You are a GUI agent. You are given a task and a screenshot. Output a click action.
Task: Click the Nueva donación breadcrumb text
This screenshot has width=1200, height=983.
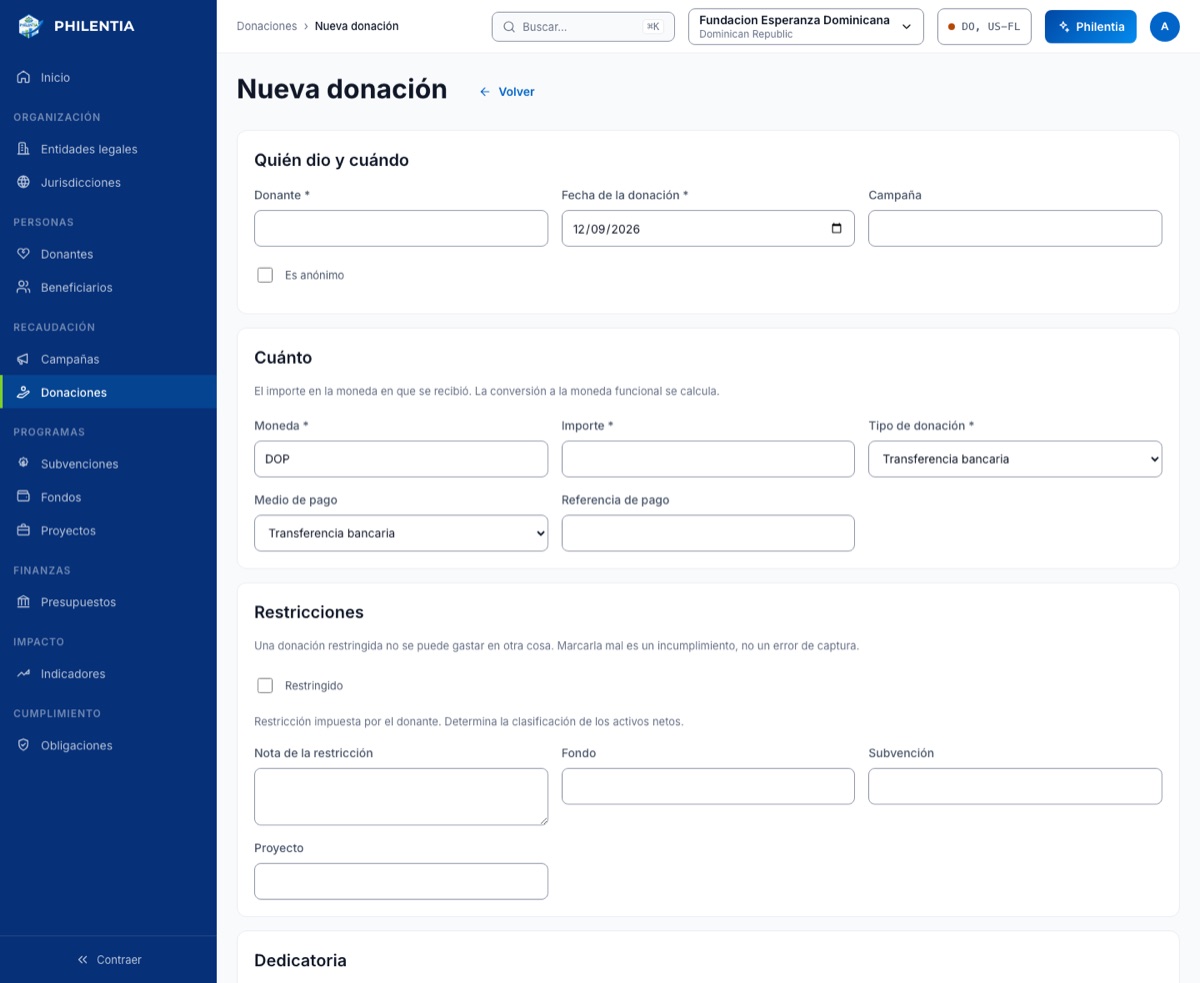356,26
